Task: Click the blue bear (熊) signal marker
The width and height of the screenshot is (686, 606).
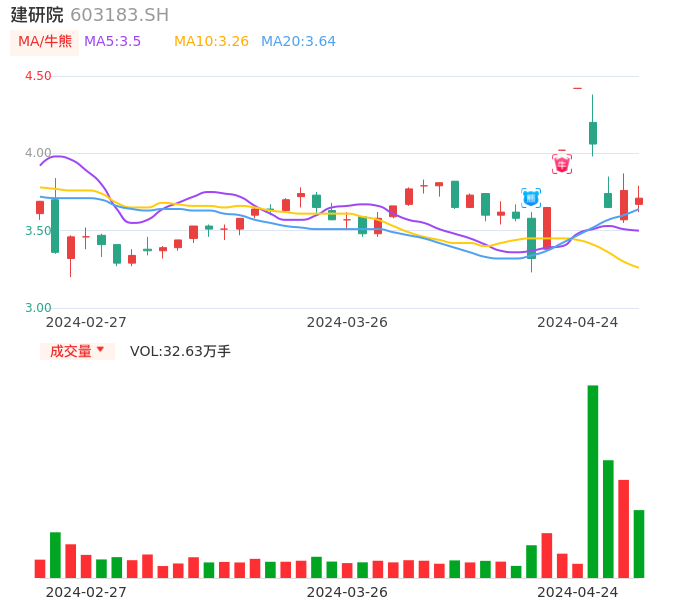Action: pos(531,198)
